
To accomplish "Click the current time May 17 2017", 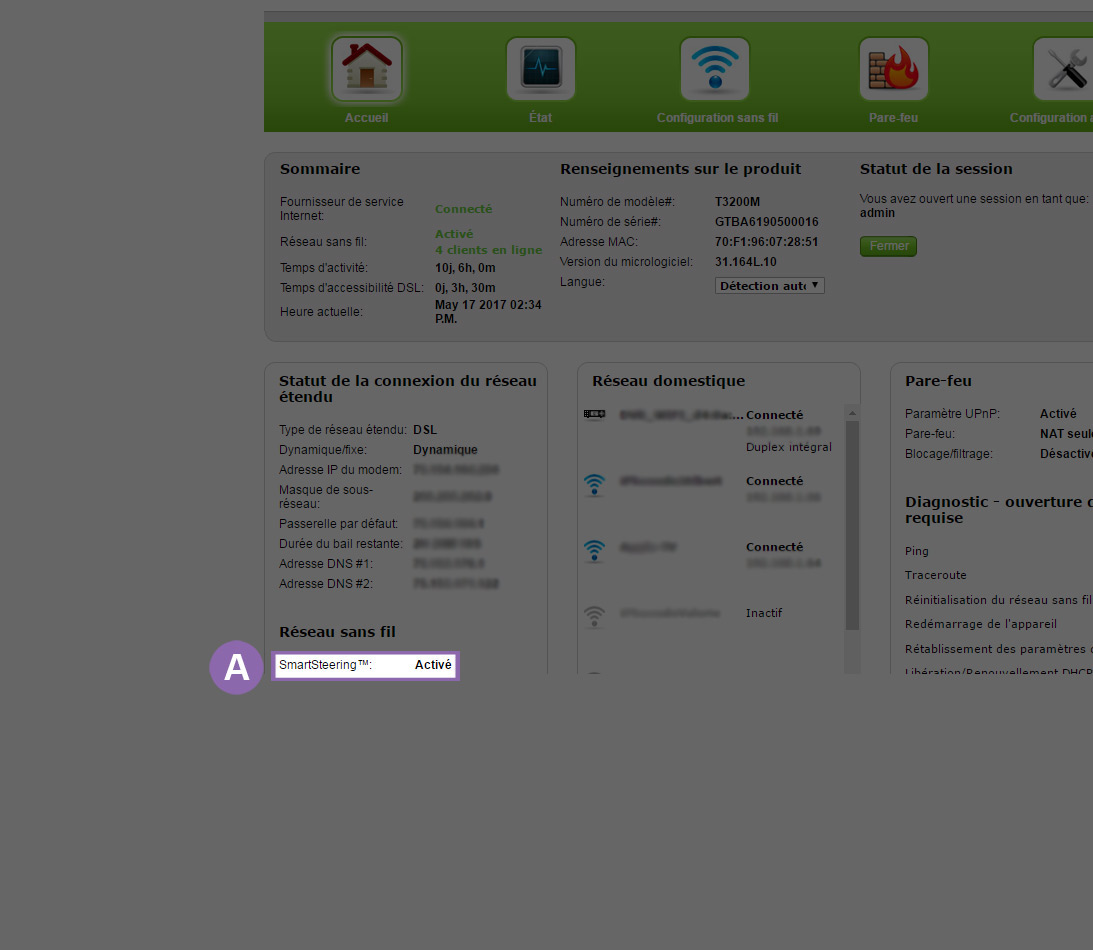I will (x=488, y=312).
